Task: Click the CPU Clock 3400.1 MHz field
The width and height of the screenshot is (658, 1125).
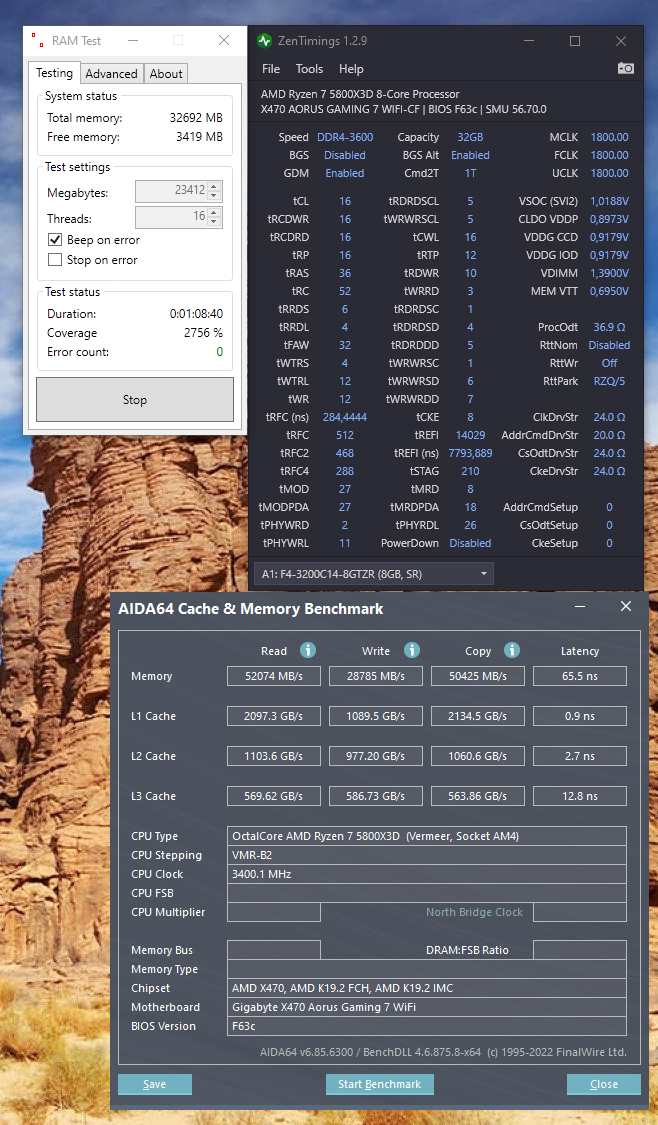Action: 427,874
